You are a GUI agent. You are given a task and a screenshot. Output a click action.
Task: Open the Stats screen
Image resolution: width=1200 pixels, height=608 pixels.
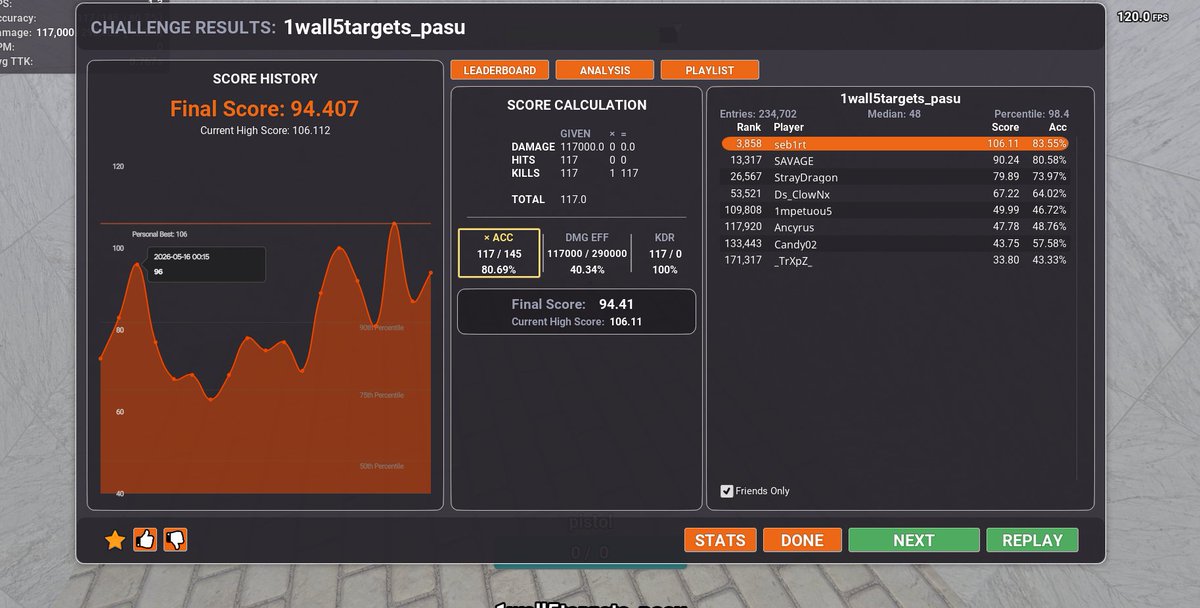(720, 540)
